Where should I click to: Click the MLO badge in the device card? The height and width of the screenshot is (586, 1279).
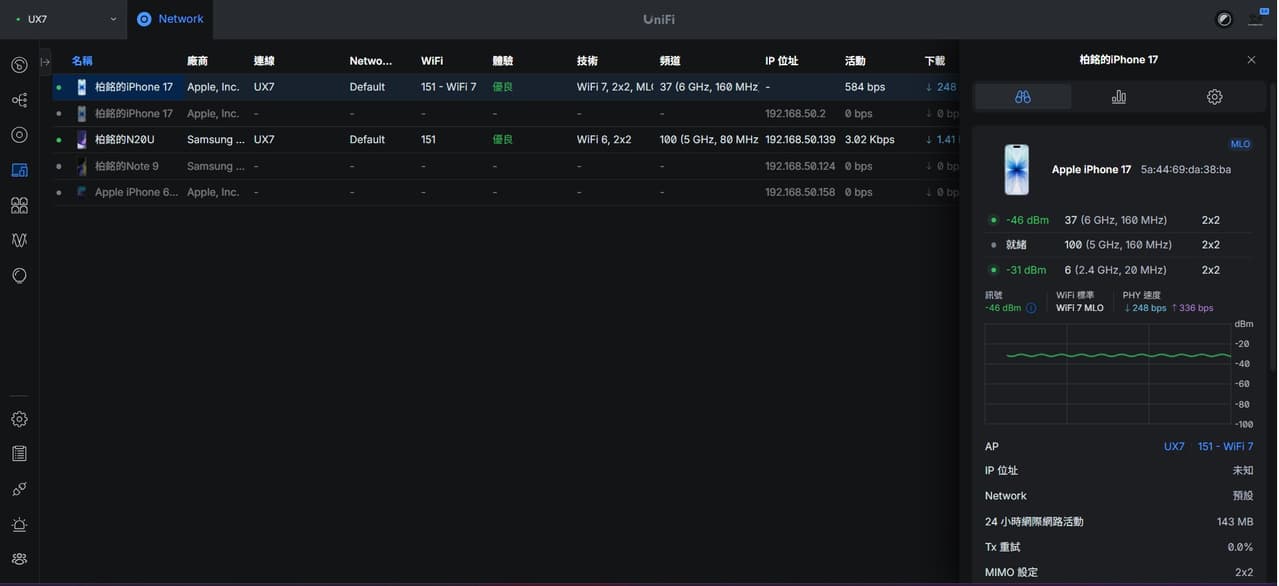(x=1240, y=144)
